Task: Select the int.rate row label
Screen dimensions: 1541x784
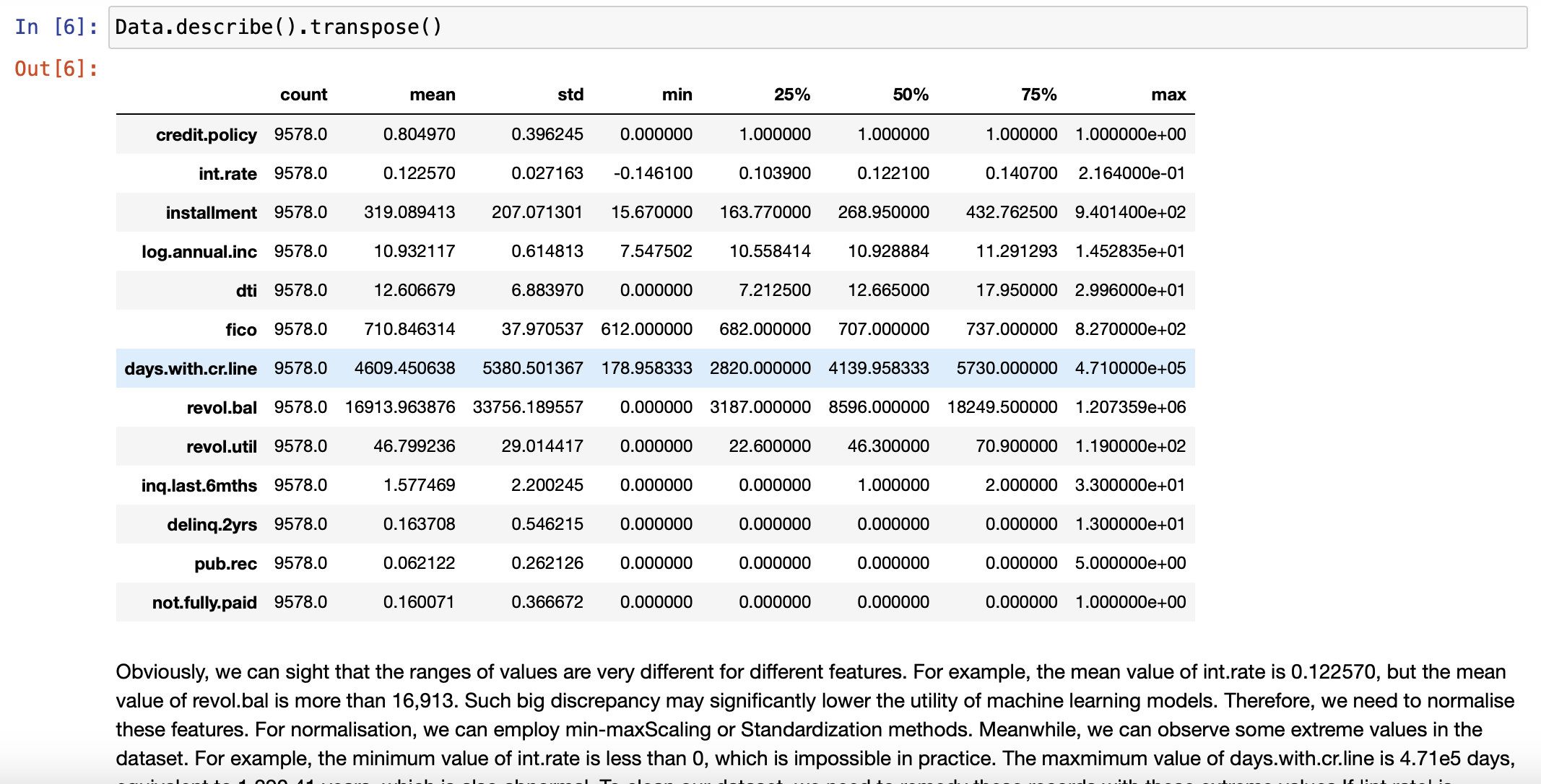Action: 228,173
